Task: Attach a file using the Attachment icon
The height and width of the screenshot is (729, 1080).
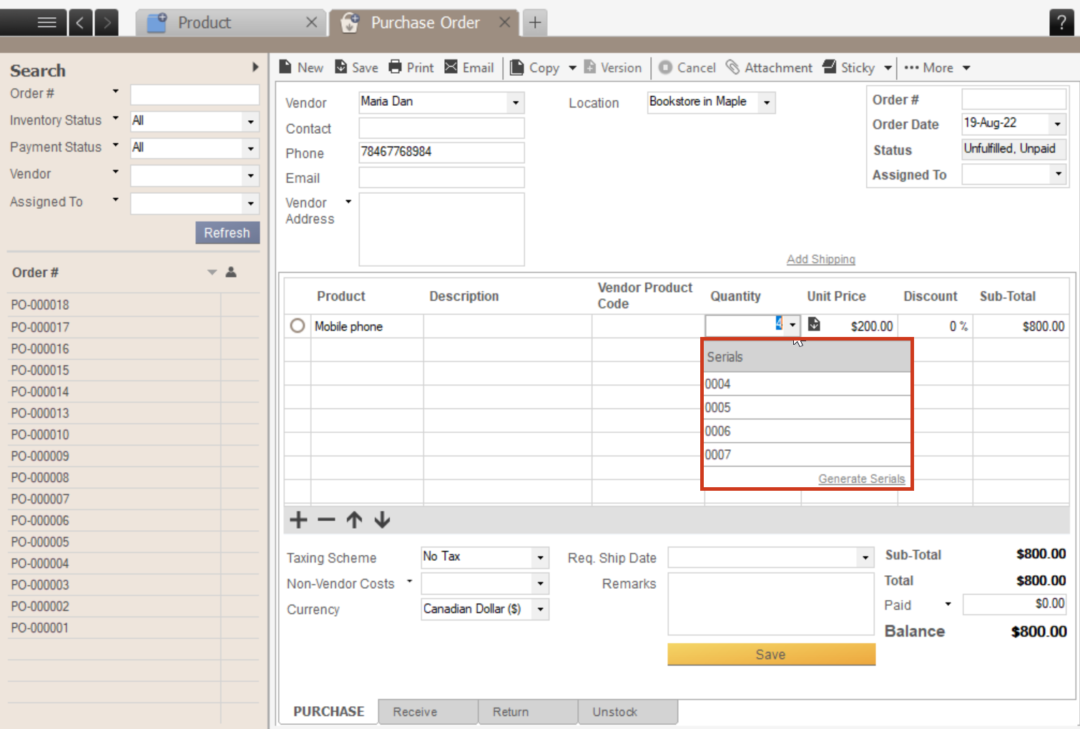Action: (x=770, y=67)
